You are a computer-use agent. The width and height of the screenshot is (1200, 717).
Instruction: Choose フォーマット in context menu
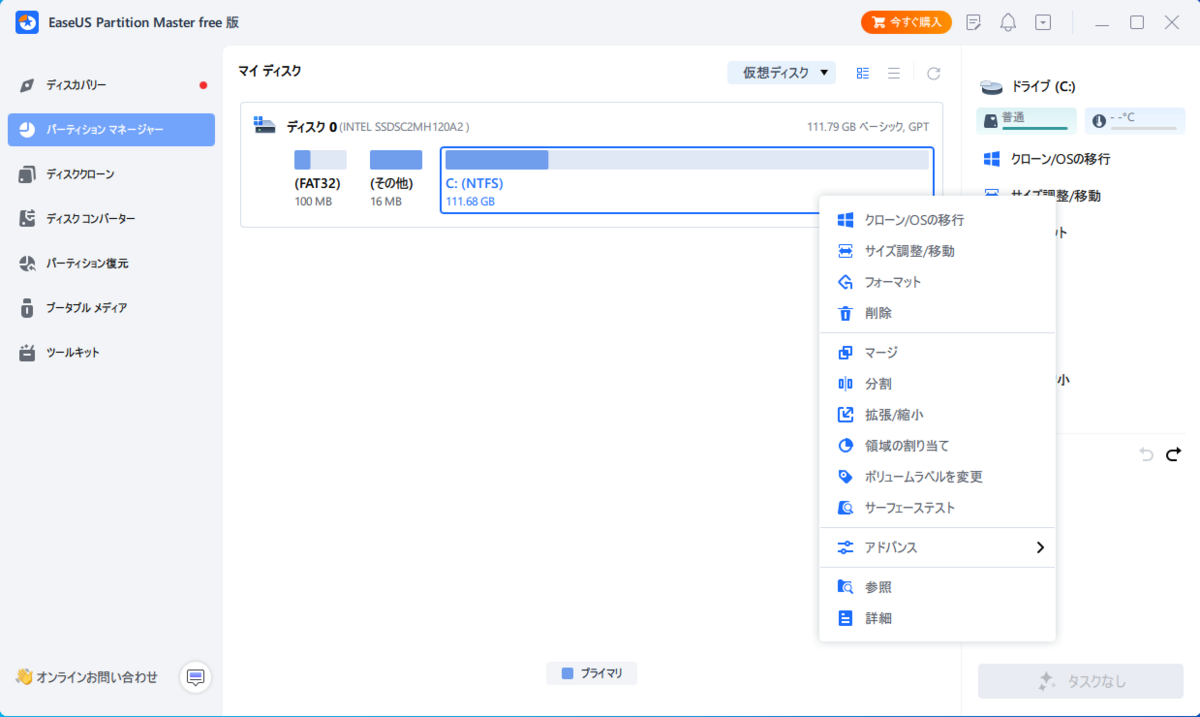click(937, 282)
